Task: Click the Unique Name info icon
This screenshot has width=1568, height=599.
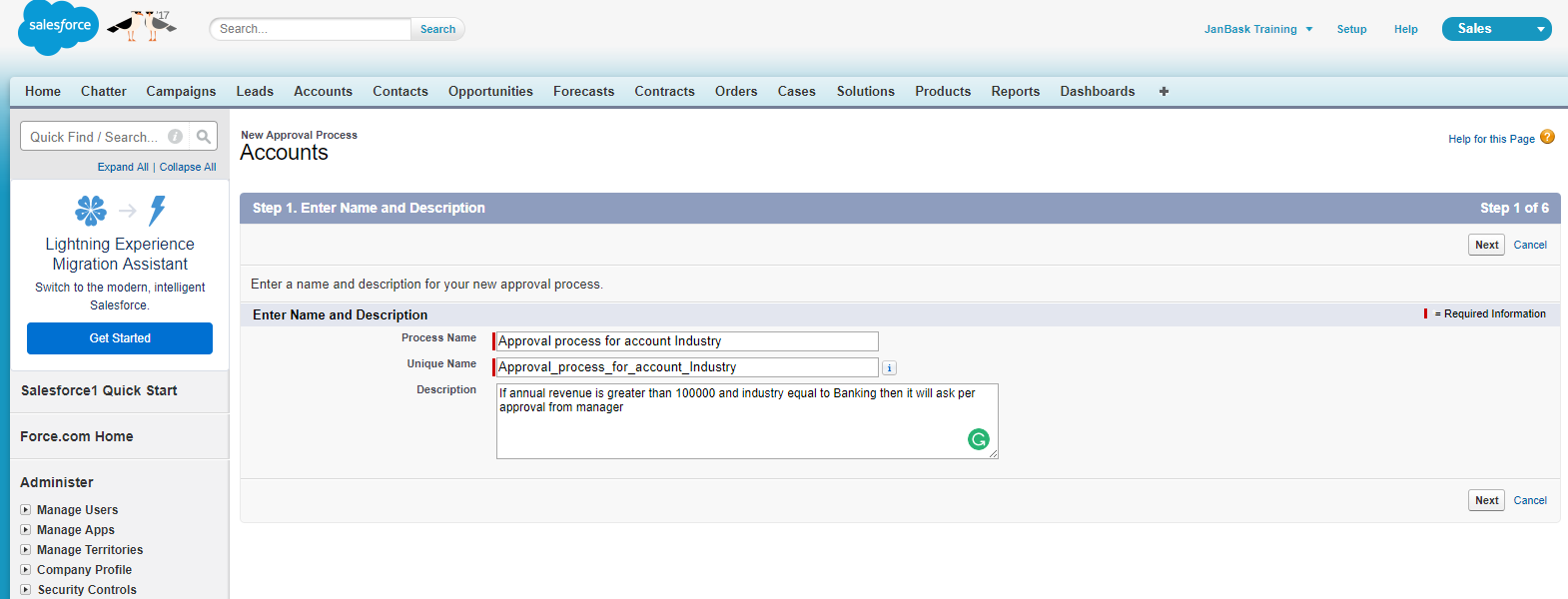Action: coord(889,368)
